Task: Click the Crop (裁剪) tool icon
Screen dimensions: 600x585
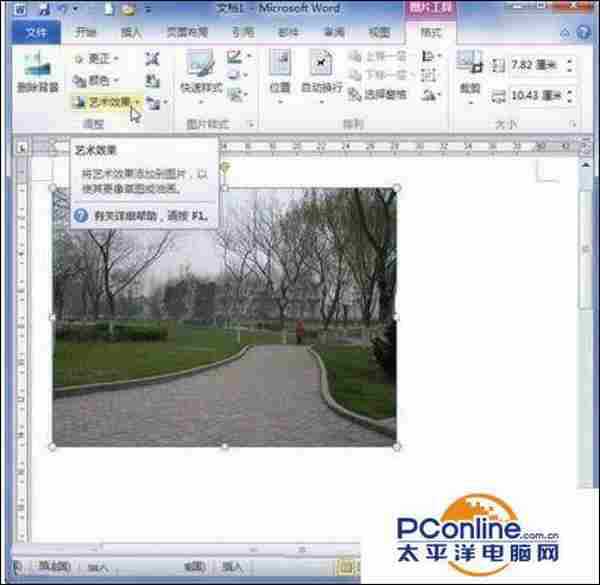Action: [x=469, y=68]
